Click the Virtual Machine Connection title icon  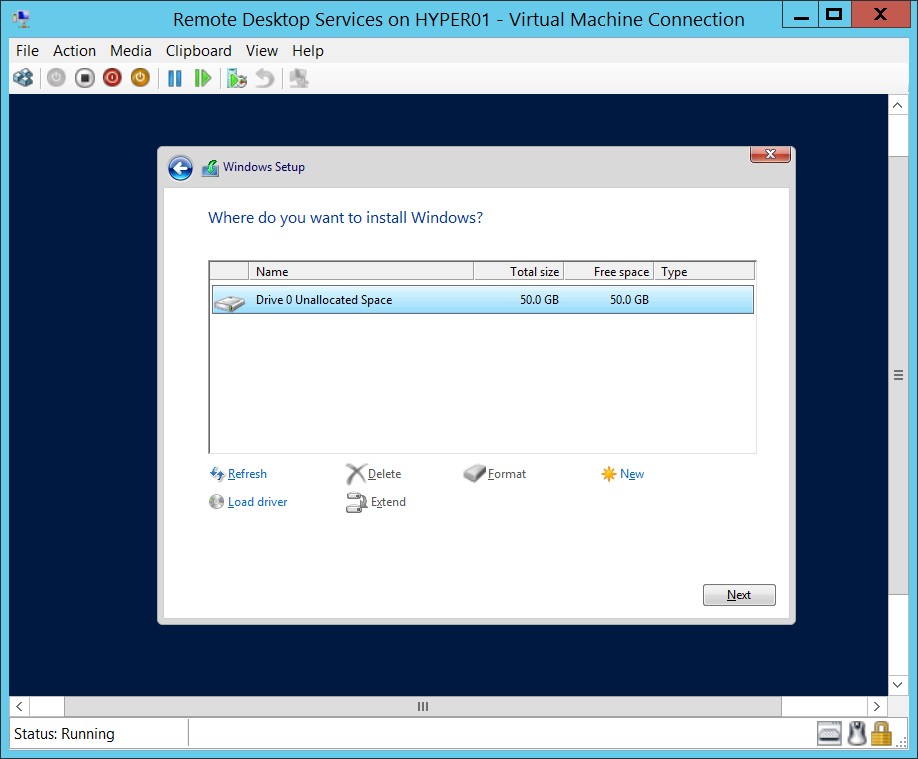(x=22, y=19)
